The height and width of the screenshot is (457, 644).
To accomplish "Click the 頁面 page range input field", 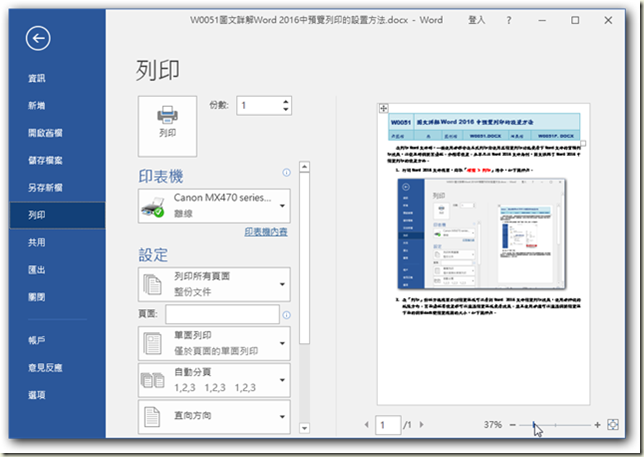I will pos(223,315).
